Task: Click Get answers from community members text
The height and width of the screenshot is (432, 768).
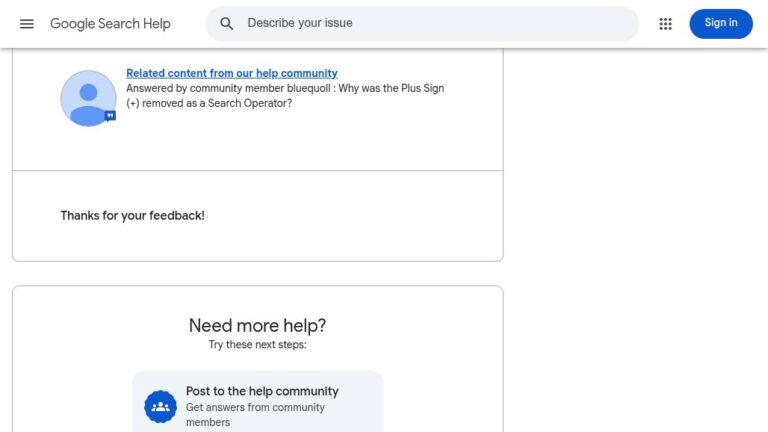Action: click(x=255, y=415)
